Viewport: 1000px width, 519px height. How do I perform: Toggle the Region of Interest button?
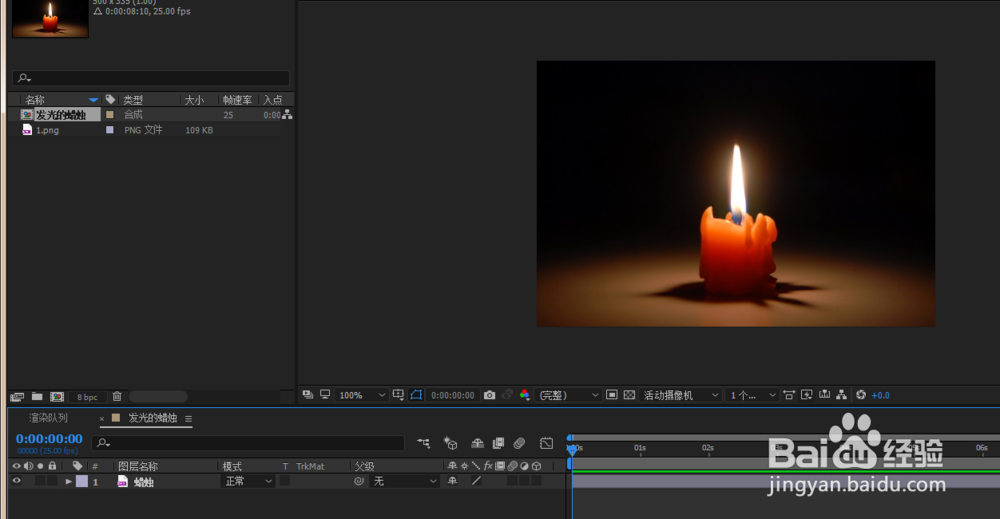point(612,395)
